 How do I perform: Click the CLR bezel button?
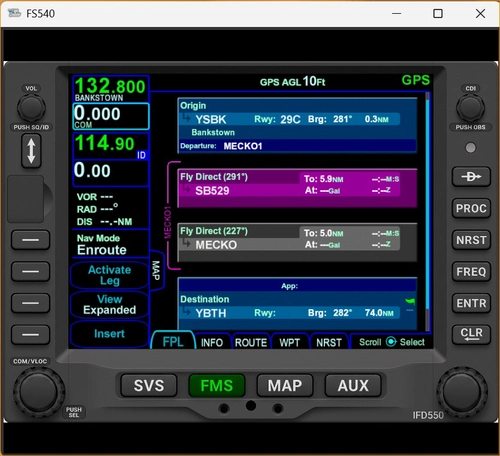coord(471,334)
